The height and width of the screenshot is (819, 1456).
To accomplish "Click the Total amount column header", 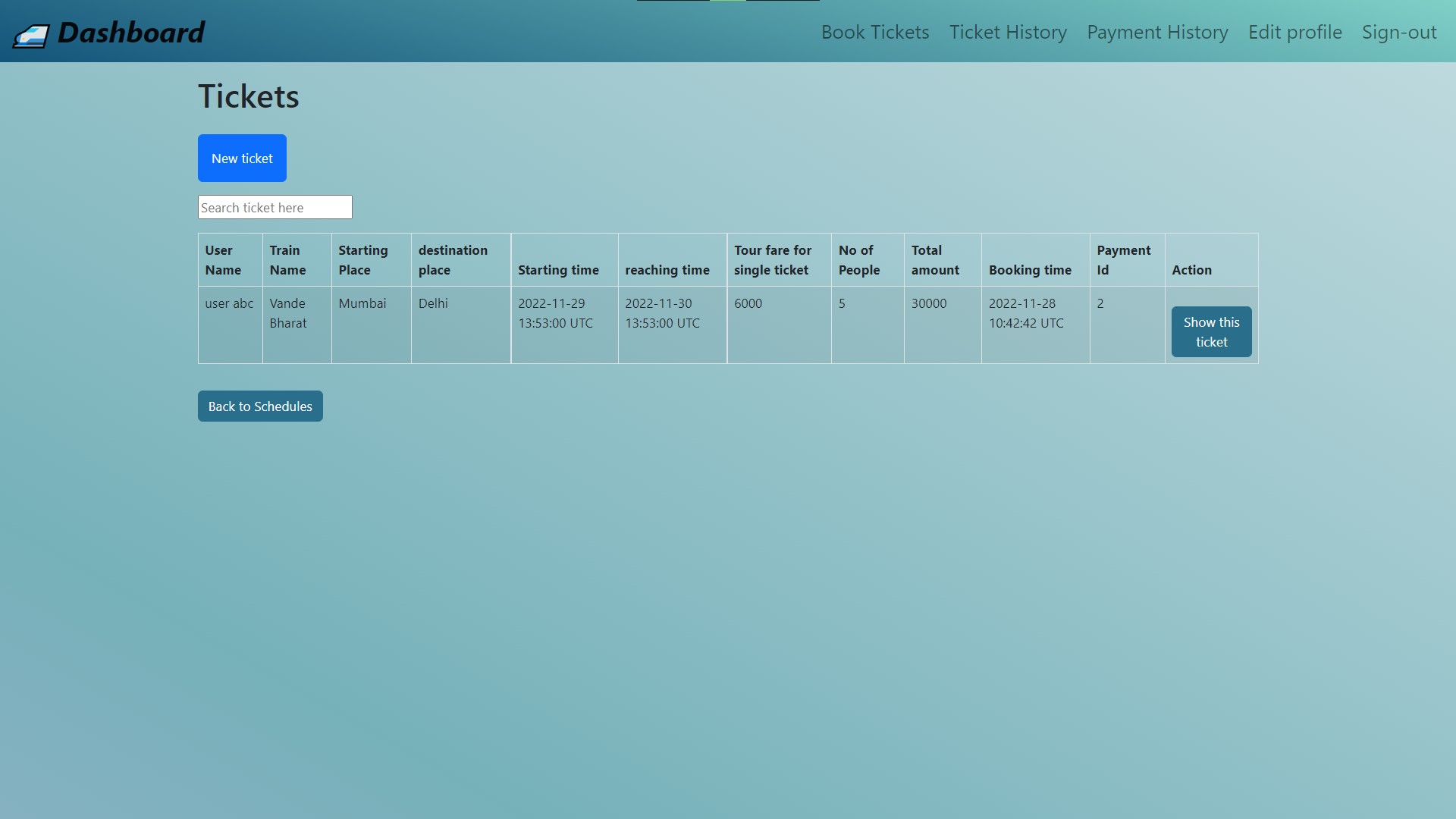I will (x=935, y=259).
